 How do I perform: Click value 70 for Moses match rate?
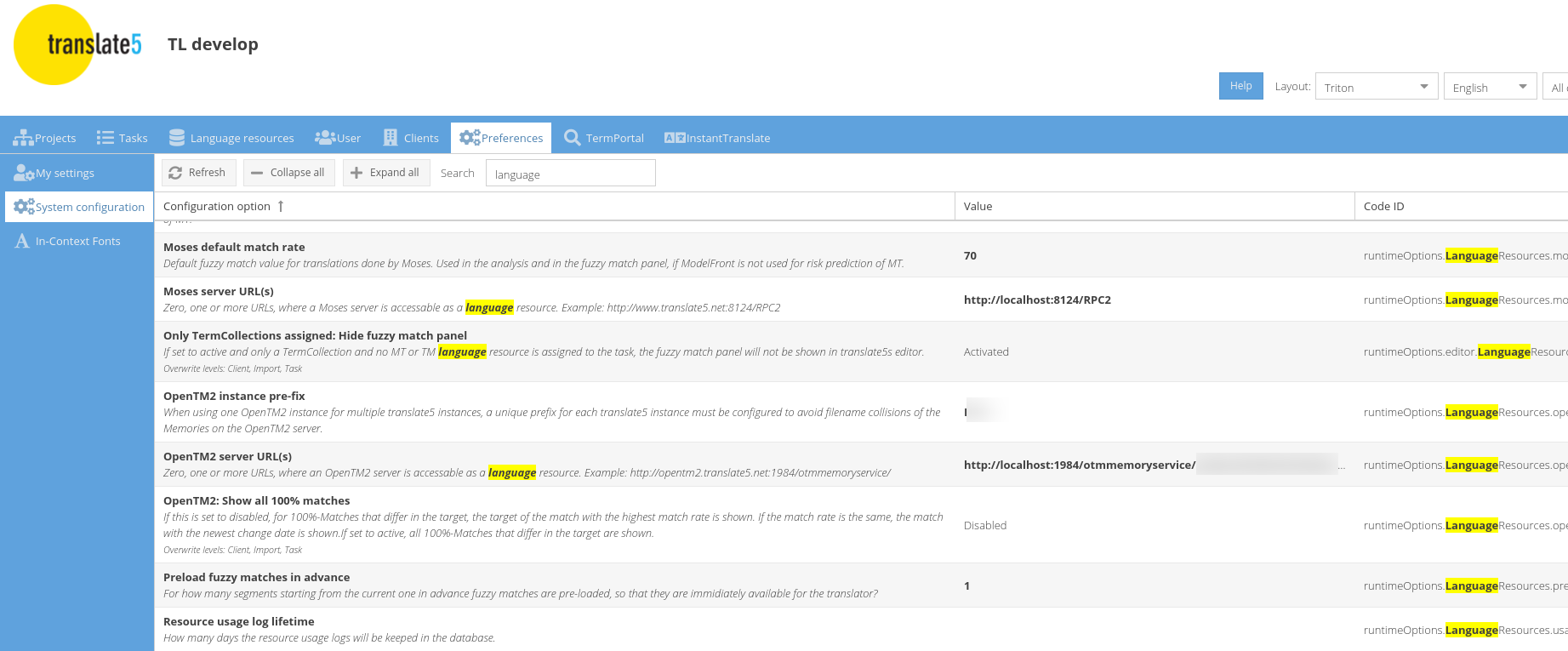click(970, 255)
